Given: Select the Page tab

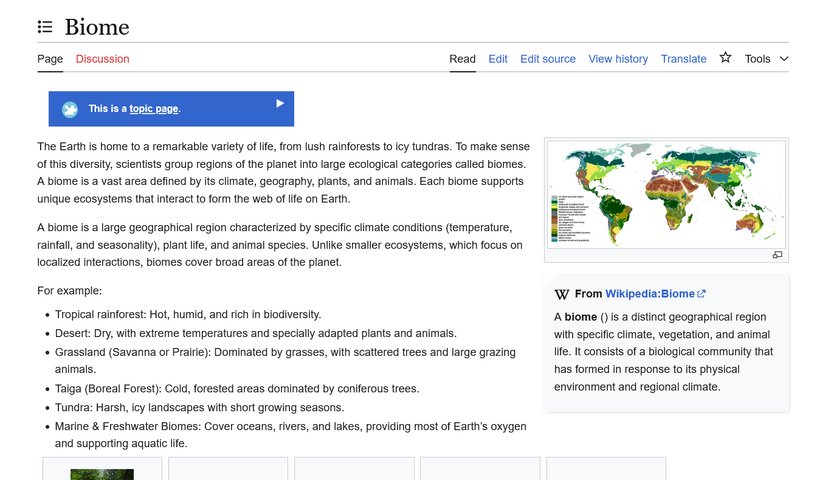Looking at the screenshot, I should tap(50, 59).
